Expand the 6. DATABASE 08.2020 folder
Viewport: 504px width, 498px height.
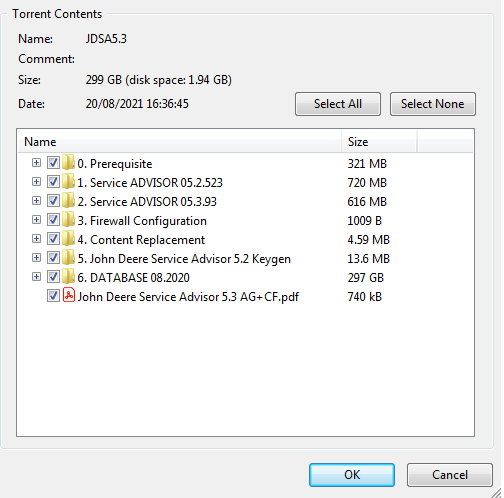[x=36, y=277]
